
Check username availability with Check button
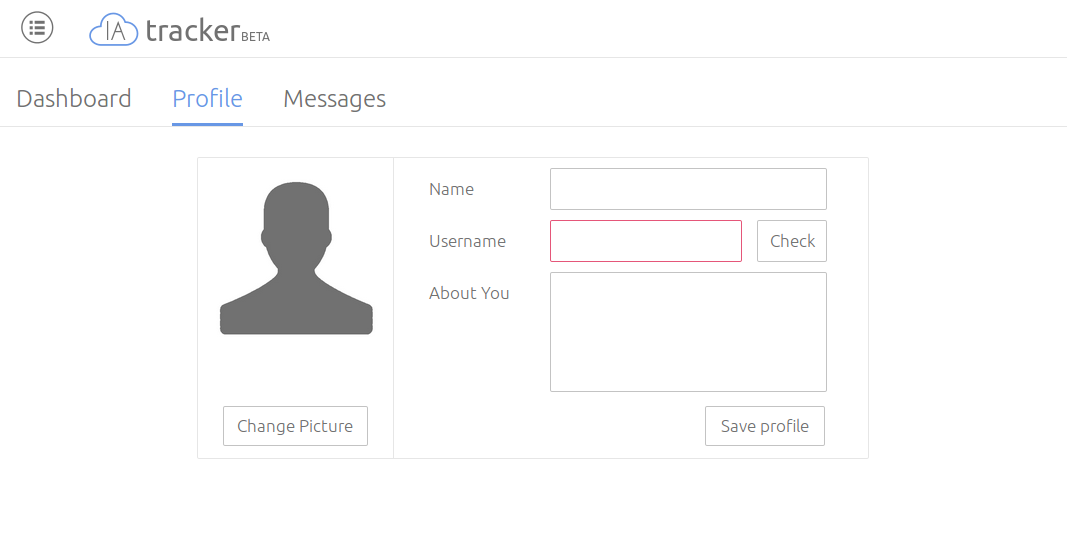click(x=792, y=241)
